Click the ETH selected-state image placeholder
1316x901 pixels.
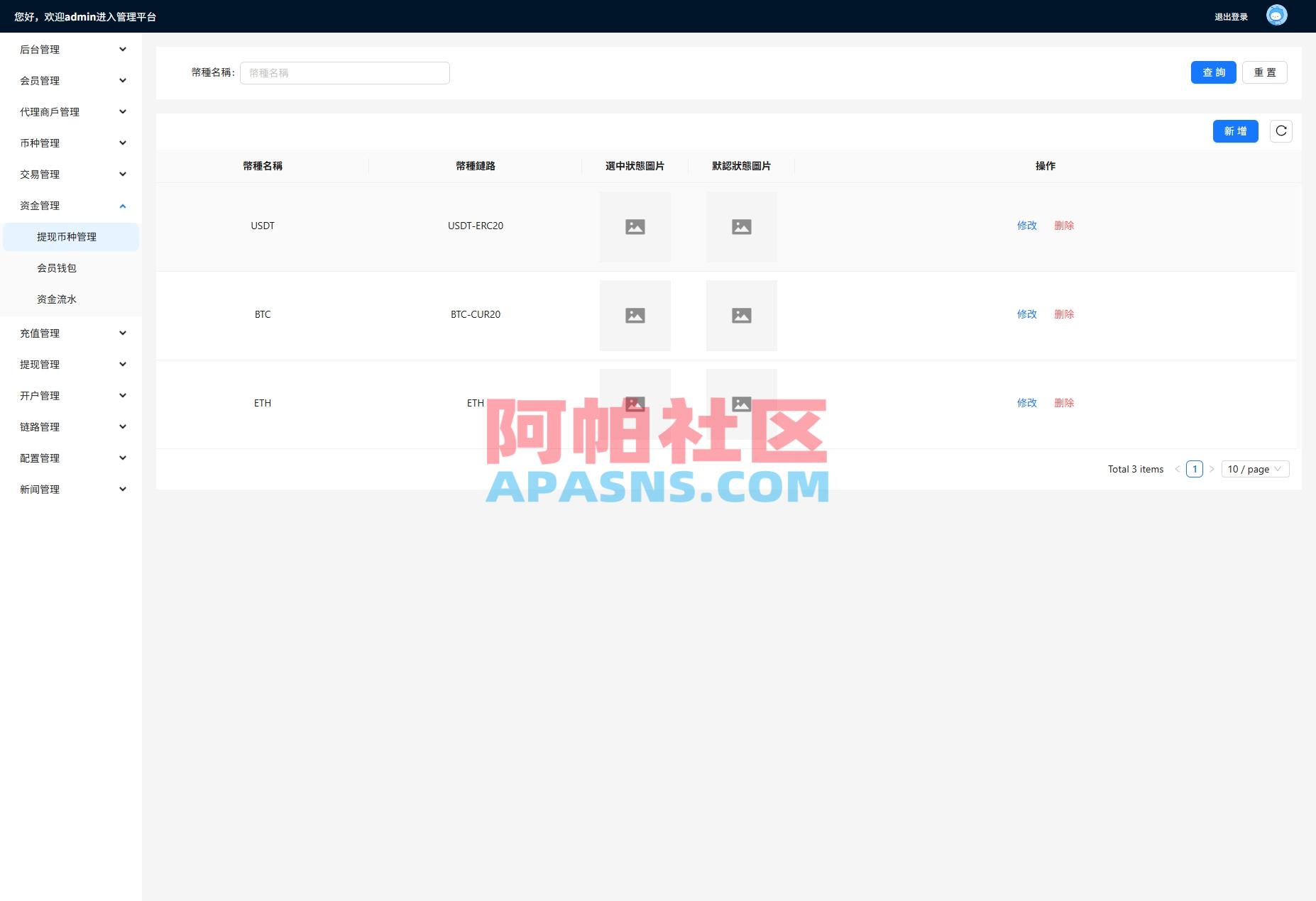(635, 404)
